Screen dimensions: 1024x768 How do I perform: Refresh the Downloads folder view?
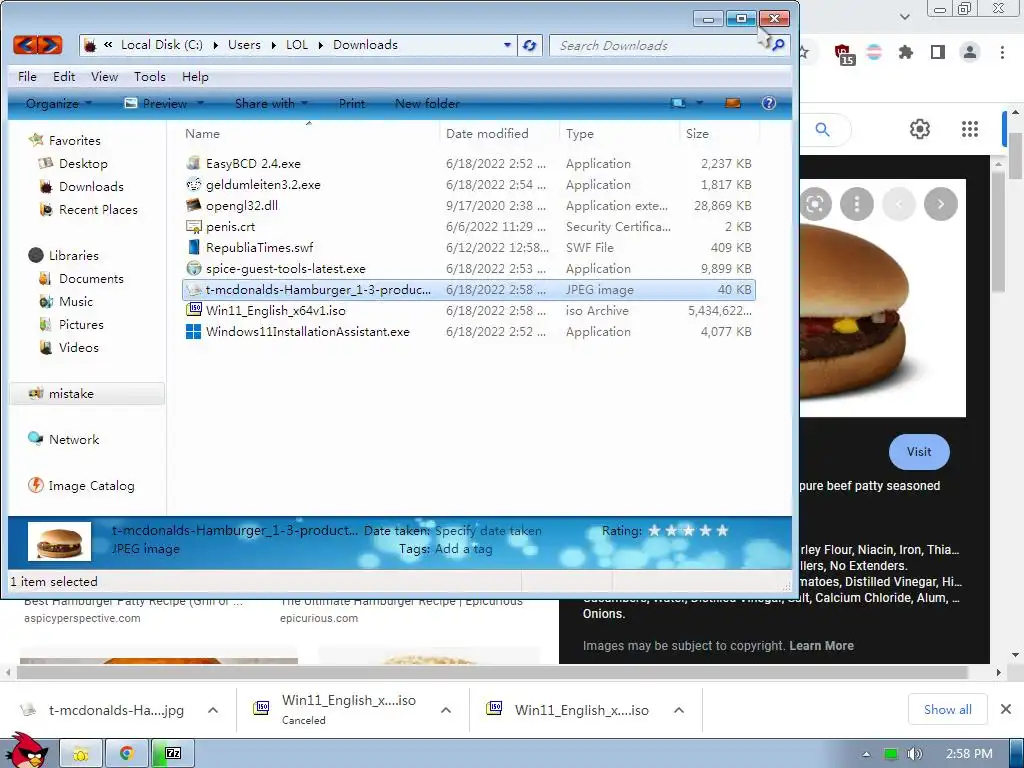coord(530,45)
